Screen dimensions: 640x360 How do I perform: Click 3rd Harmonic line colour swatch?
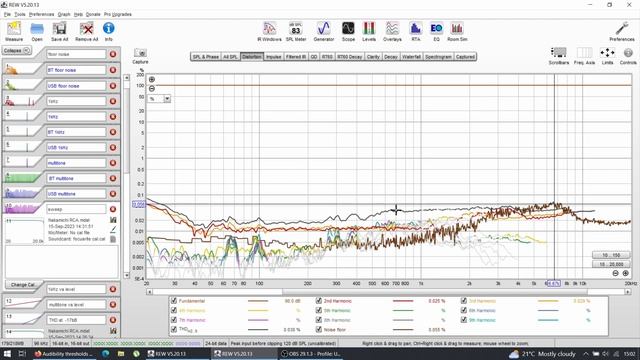click(548, 301)
